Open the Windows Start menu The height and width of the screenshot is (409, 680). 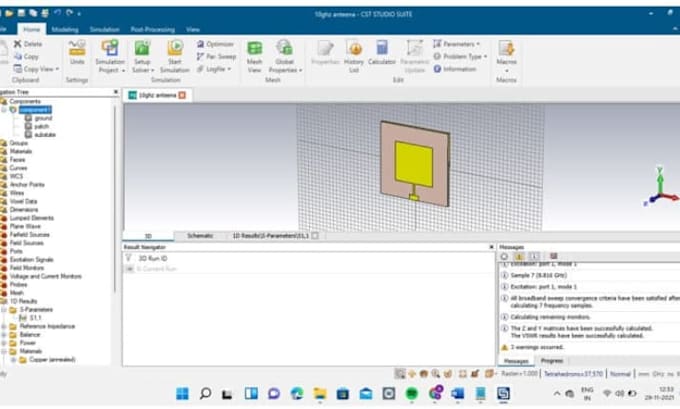(182, 394)
